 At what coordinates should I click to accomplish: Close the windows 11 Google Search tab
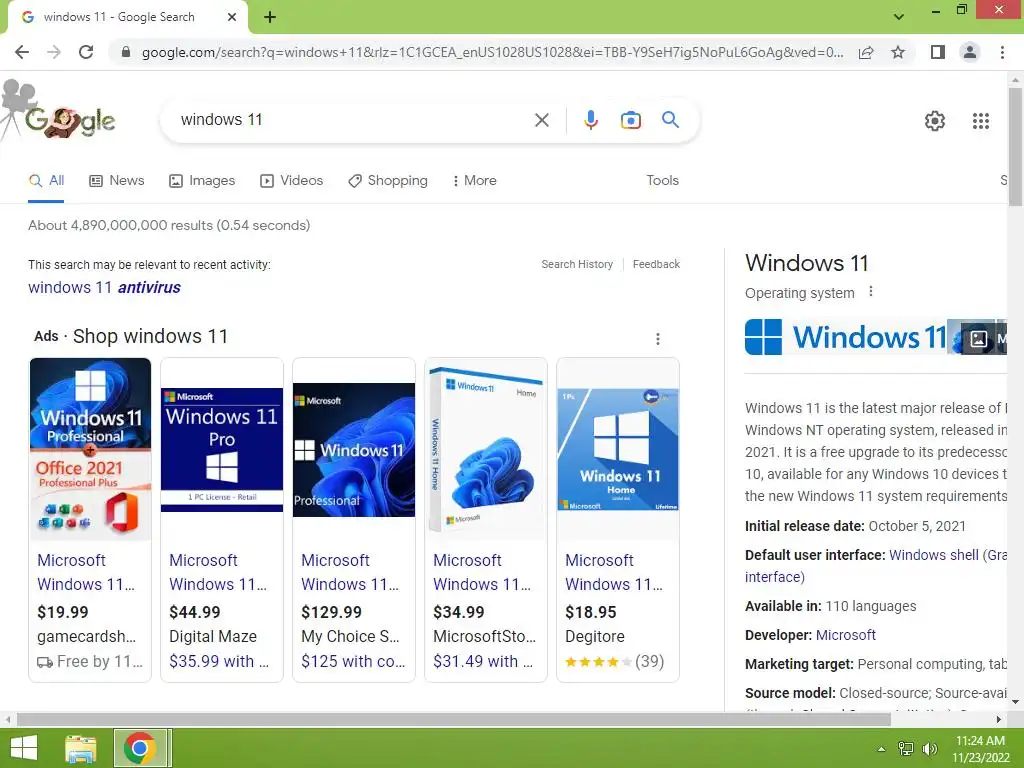pos(232,17)
